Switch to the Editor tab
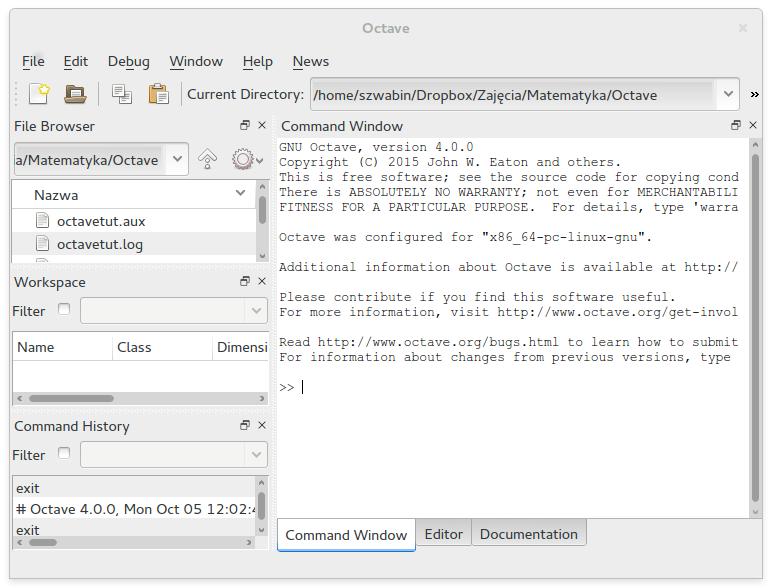The image size is (772, 588). (x=444, y=534)
